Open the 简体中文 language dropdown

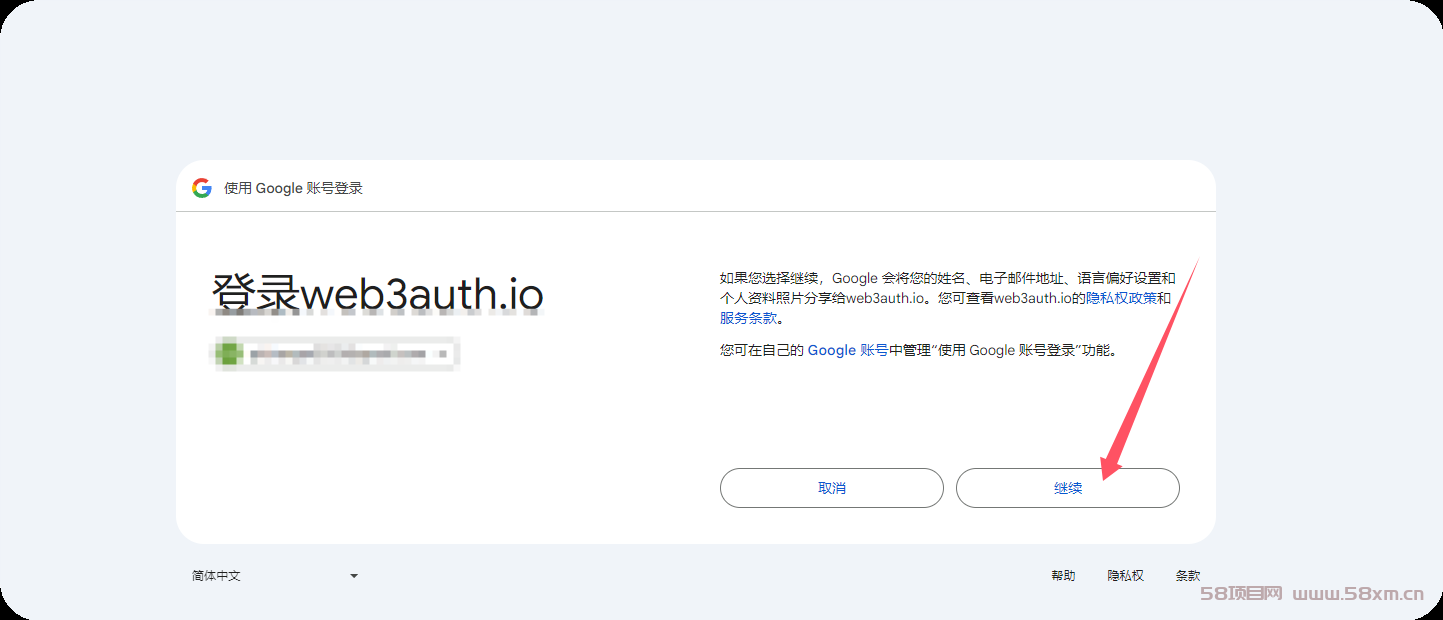275,576
